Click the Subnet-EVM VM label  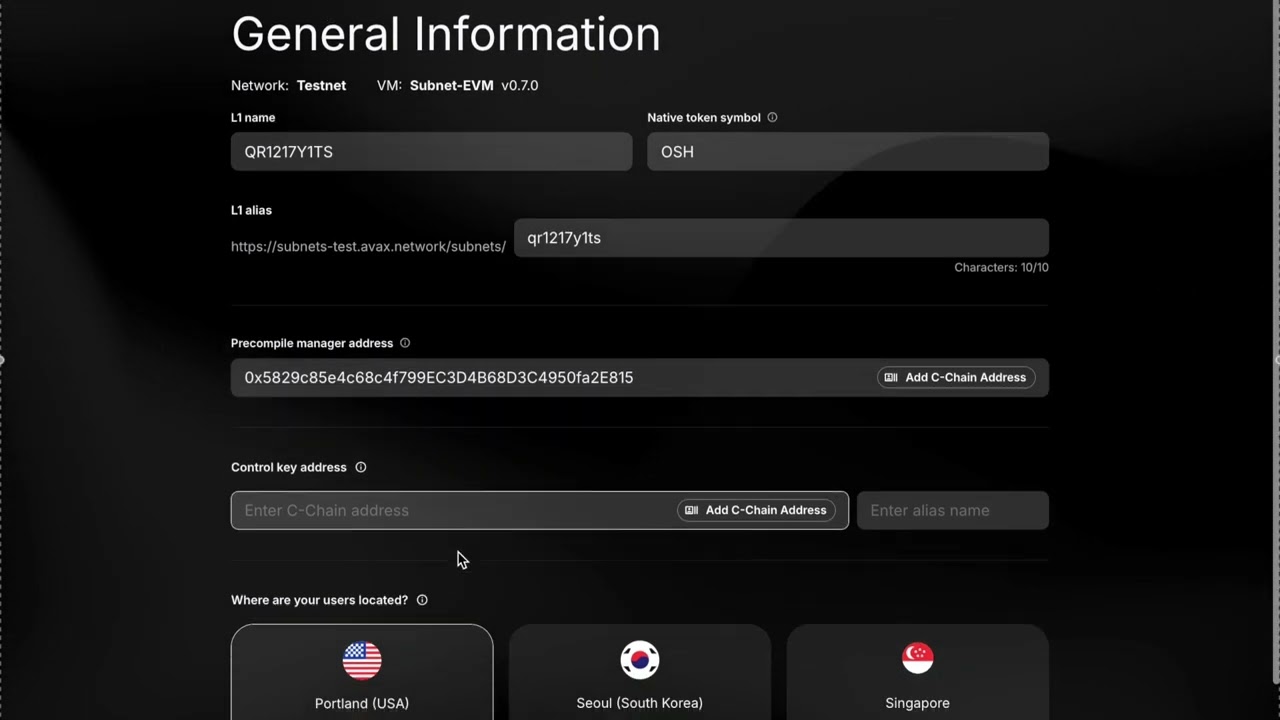[x=452, y=85]
